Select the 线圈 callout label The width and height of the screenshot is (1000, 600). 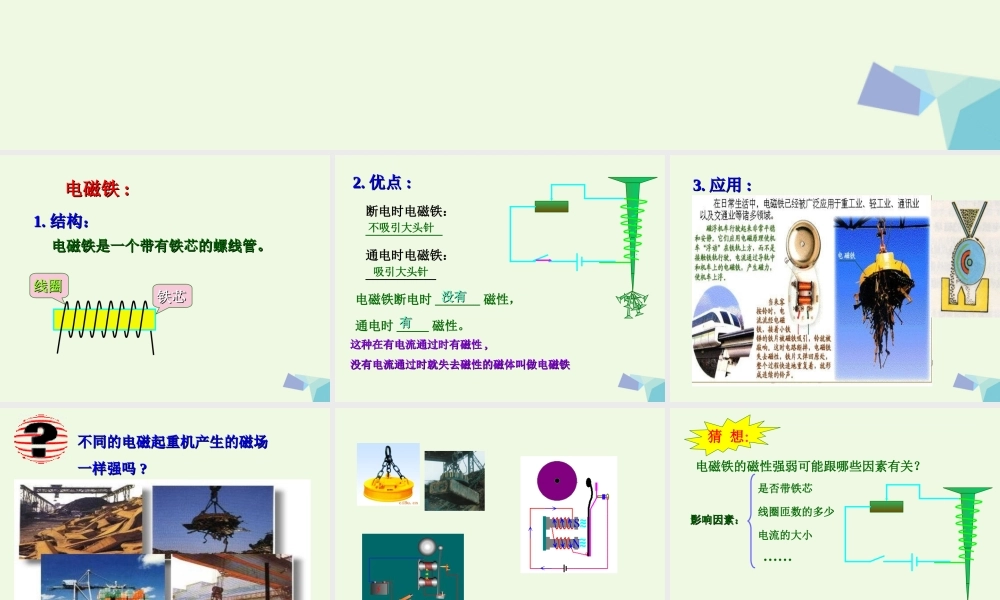48,287
